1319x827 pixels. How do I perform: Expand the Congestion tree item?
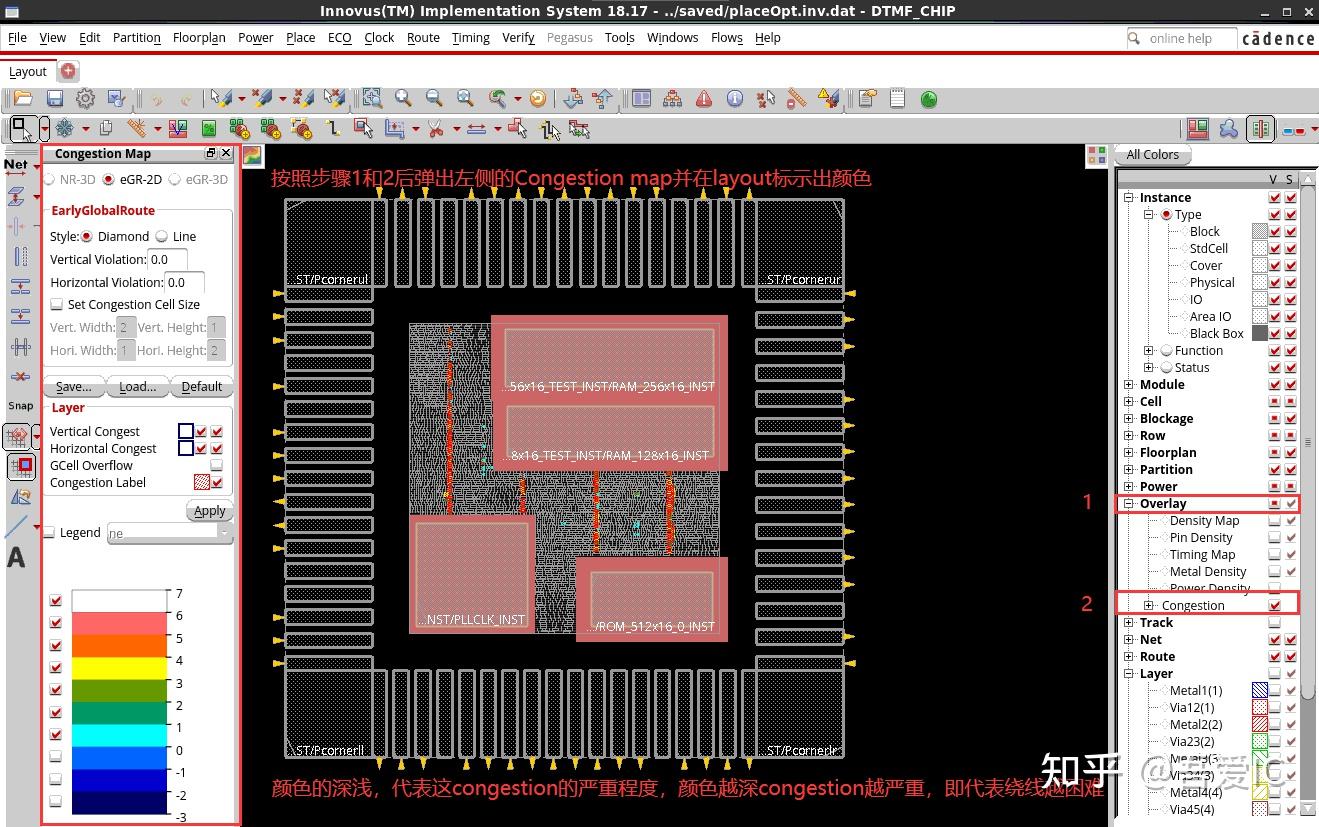tap(1149, 606)
